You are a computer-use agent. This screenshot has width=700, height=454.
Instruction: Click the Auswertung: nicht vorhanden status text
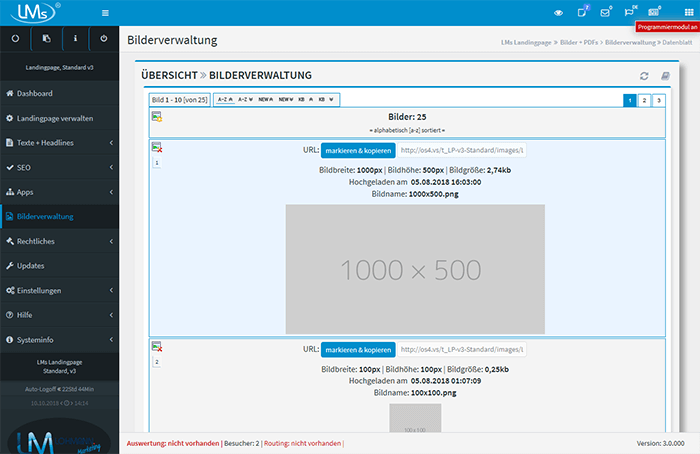coord(173,443)
